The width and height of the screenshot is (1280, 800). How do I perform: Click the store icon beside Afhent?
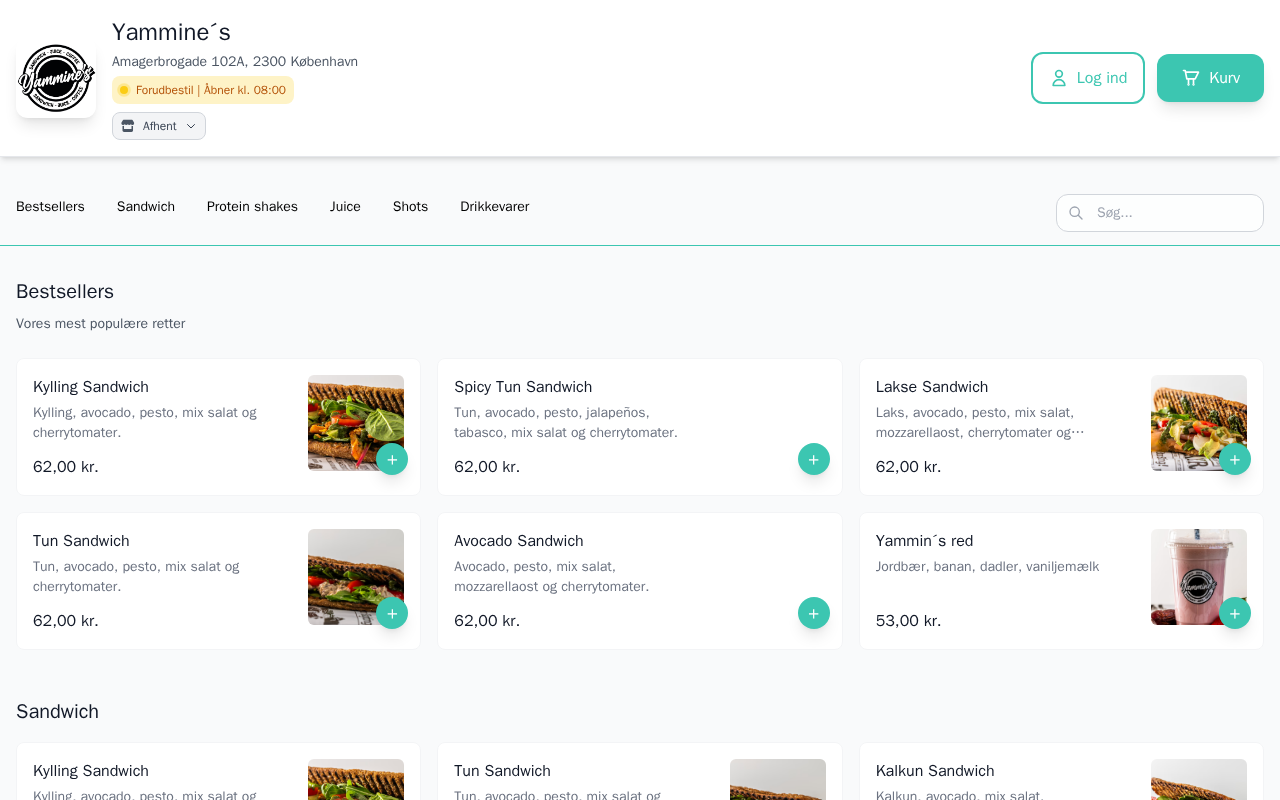click(128, 126)
